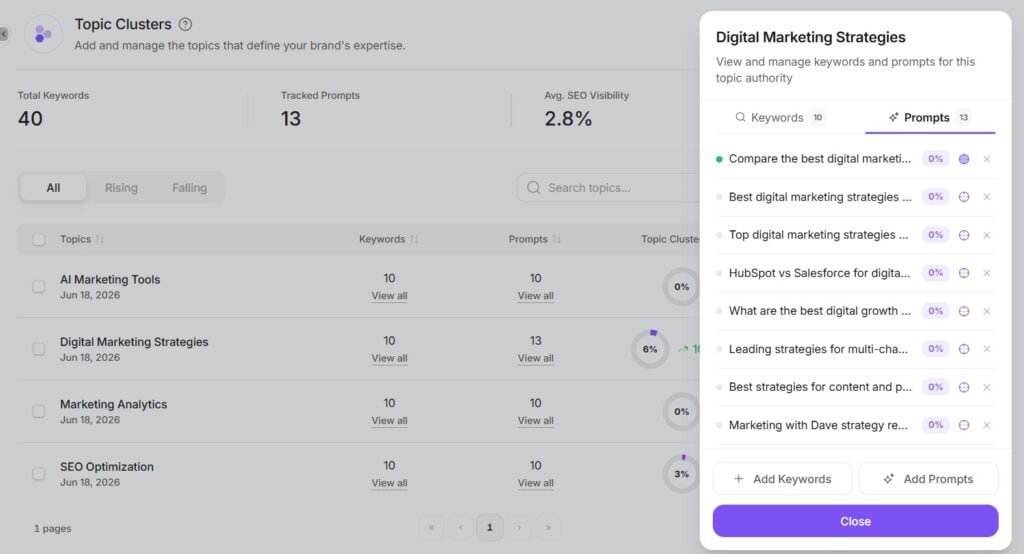
Task: Open View all keywords for AI Marketing Tools
Action: 389,296
